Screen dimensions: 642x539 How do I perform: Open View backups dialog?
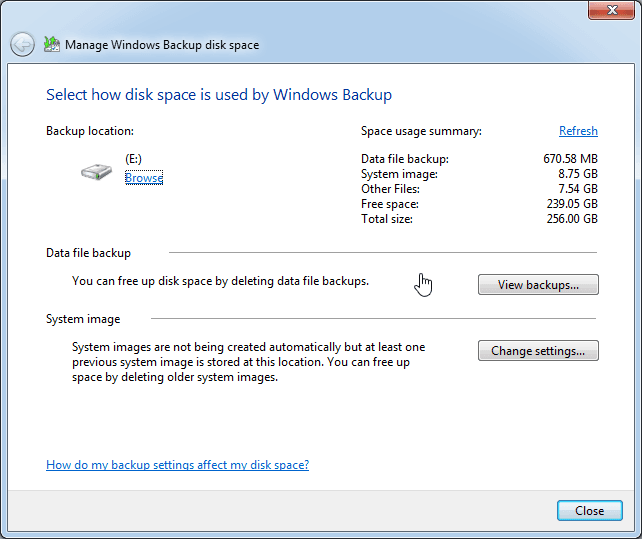tap(538, 285)
